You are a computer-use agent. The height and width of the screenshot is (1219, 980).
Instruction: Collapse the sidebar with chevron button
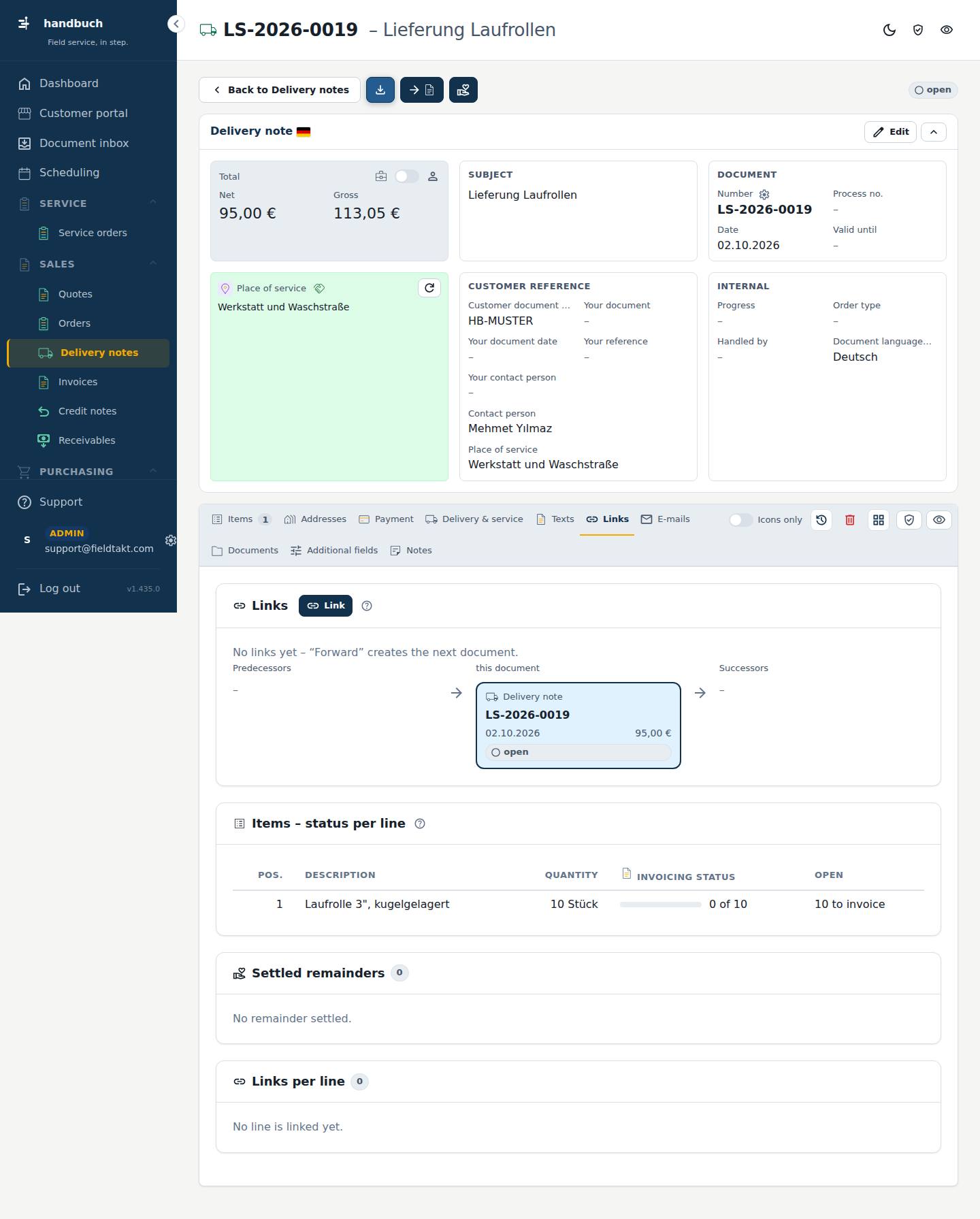tap(176, 24)
